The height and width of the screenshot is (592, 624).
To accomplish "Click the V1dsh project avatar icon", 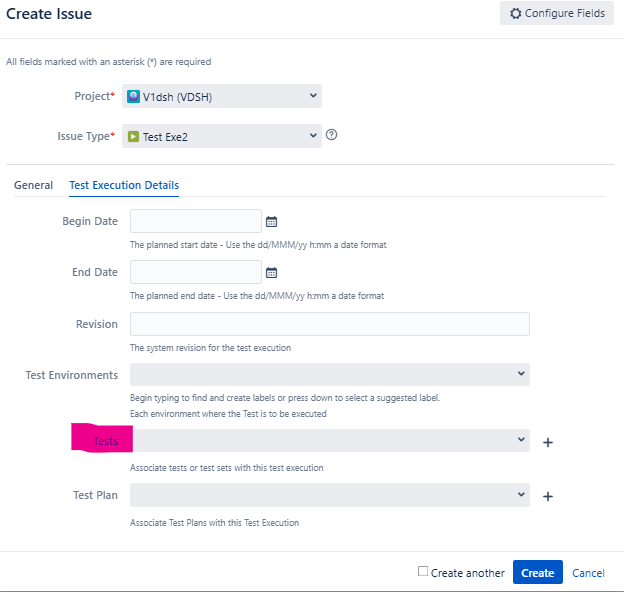I will point(133,96).
